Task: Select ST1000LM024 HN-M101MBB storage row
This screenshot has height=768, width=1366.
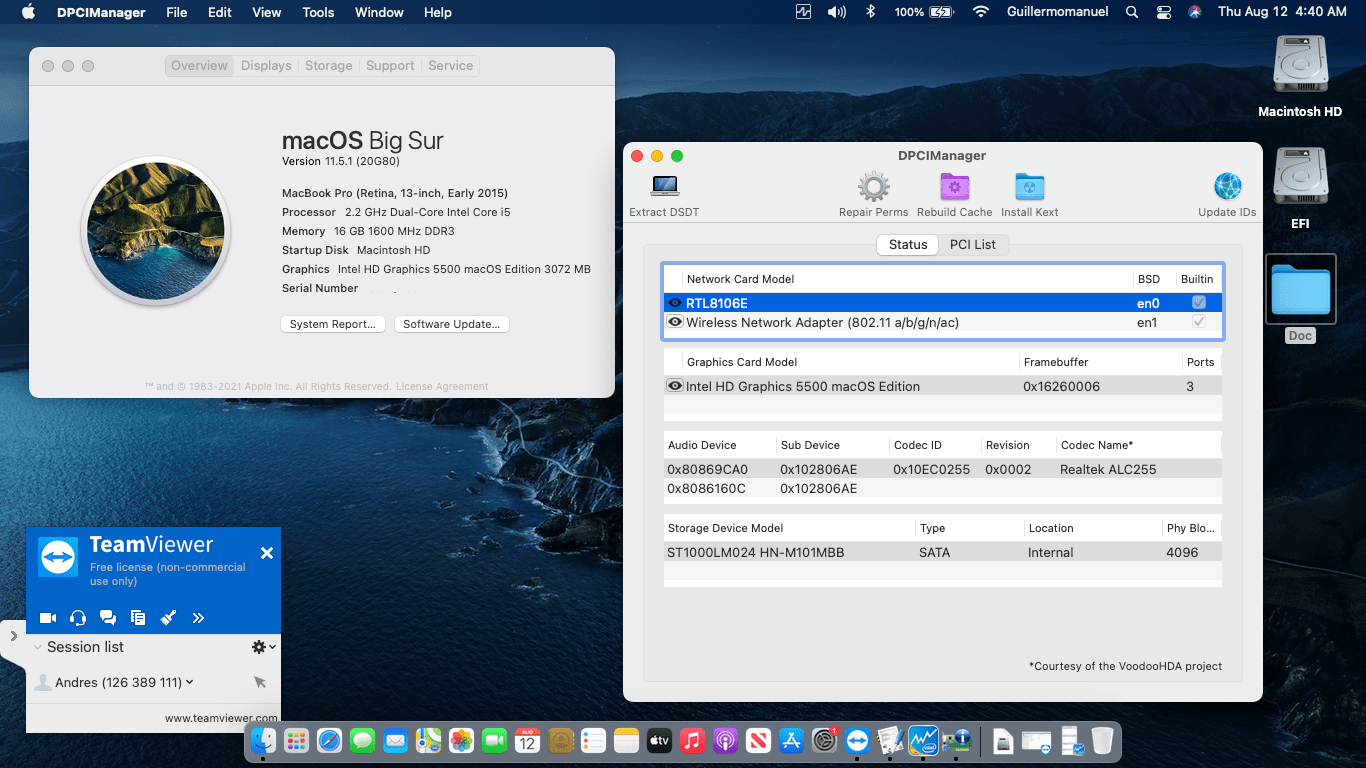Action: point(942,552)
